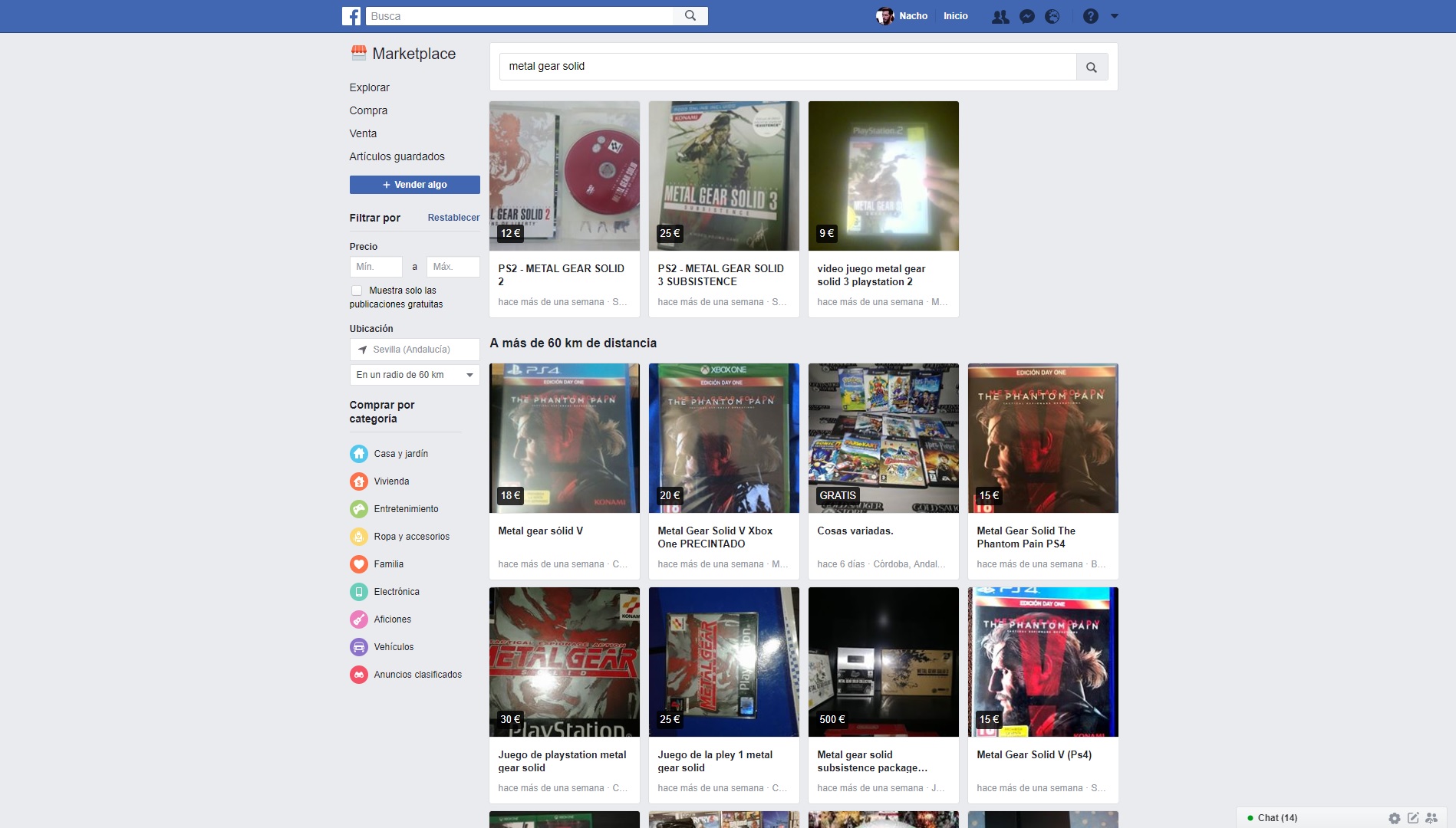The image size is (1456, 828).
Task: Click the Facebook logo icon
Action: pos(351,16)
